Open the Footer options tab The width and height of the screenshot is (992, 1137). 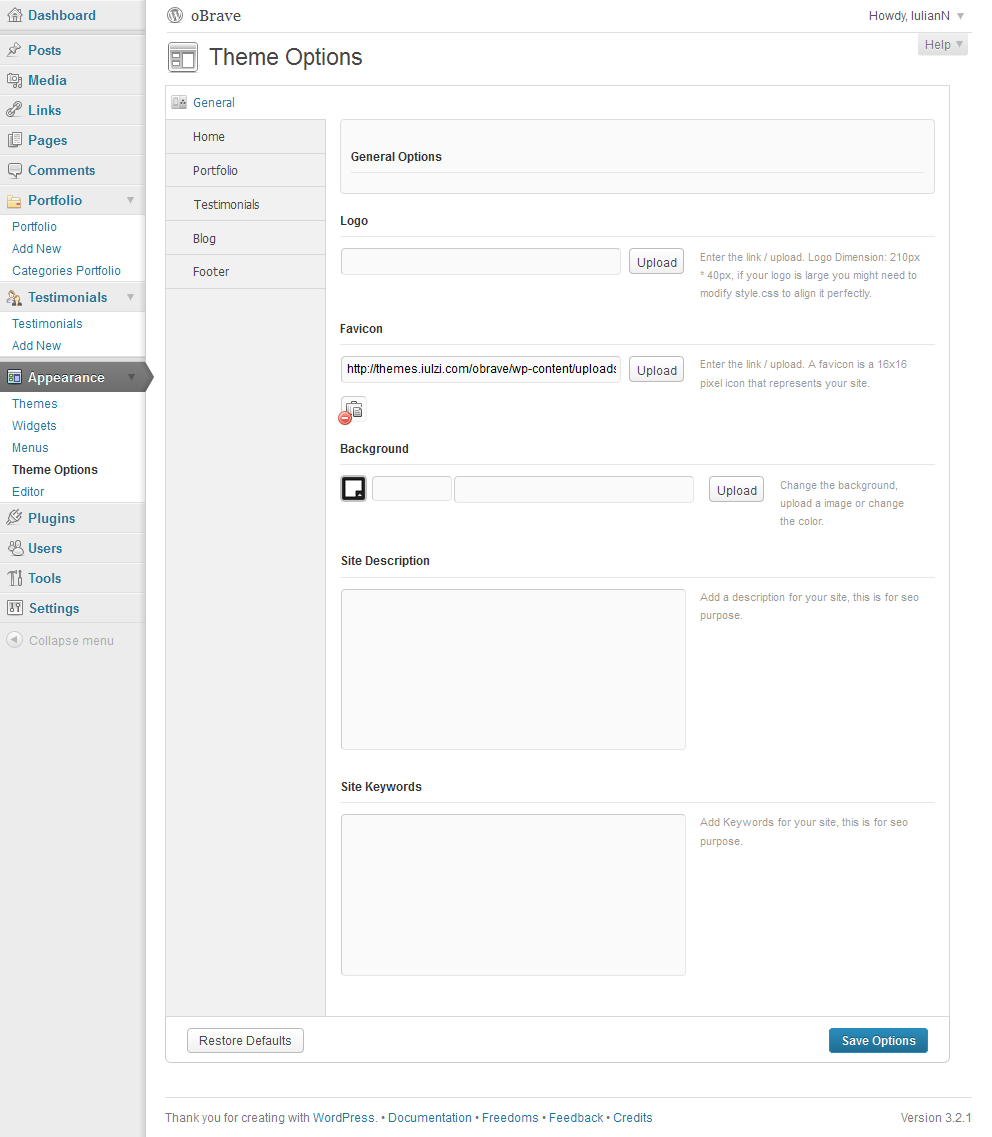tap(211, 272)
